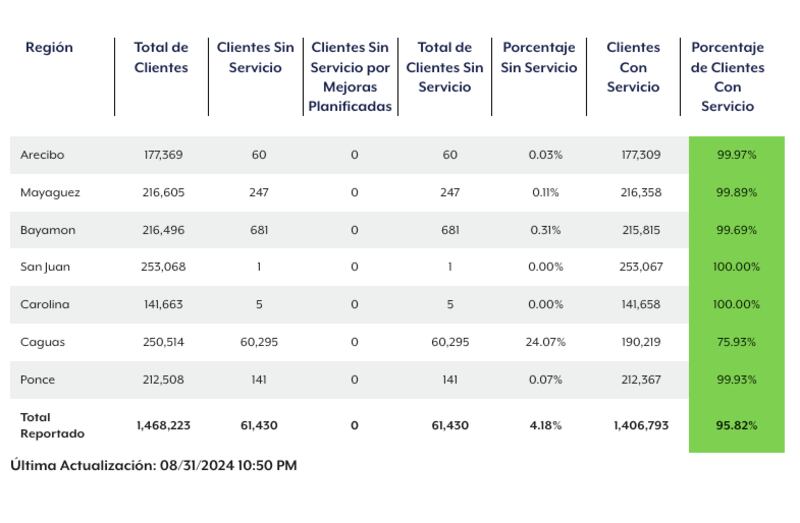This screenshot has width=800, height=523.
Task: Click the Carolina region name
Action: pyautogui.click(x=45, y=304)
